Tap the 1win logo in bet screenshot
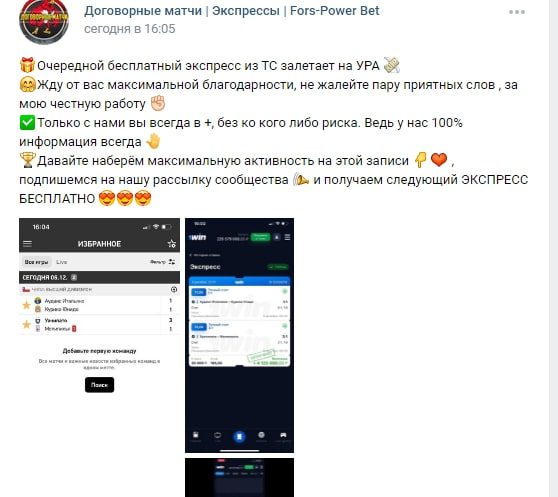This screenshot has width=558, height=497. pyautogui.click(x=198, y=237)
